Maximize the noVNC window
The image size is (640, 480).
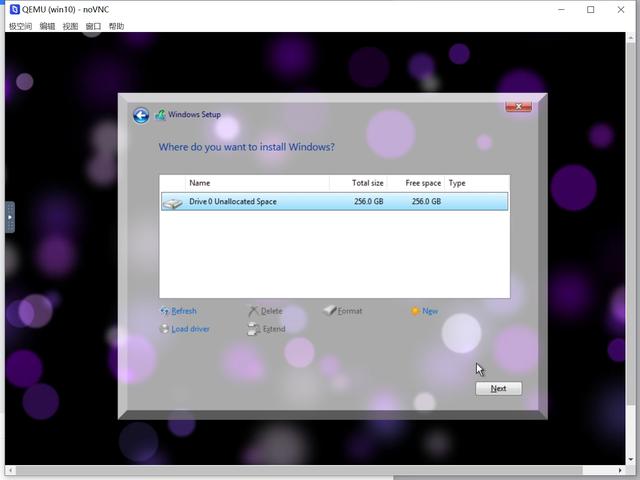[591, 9]
